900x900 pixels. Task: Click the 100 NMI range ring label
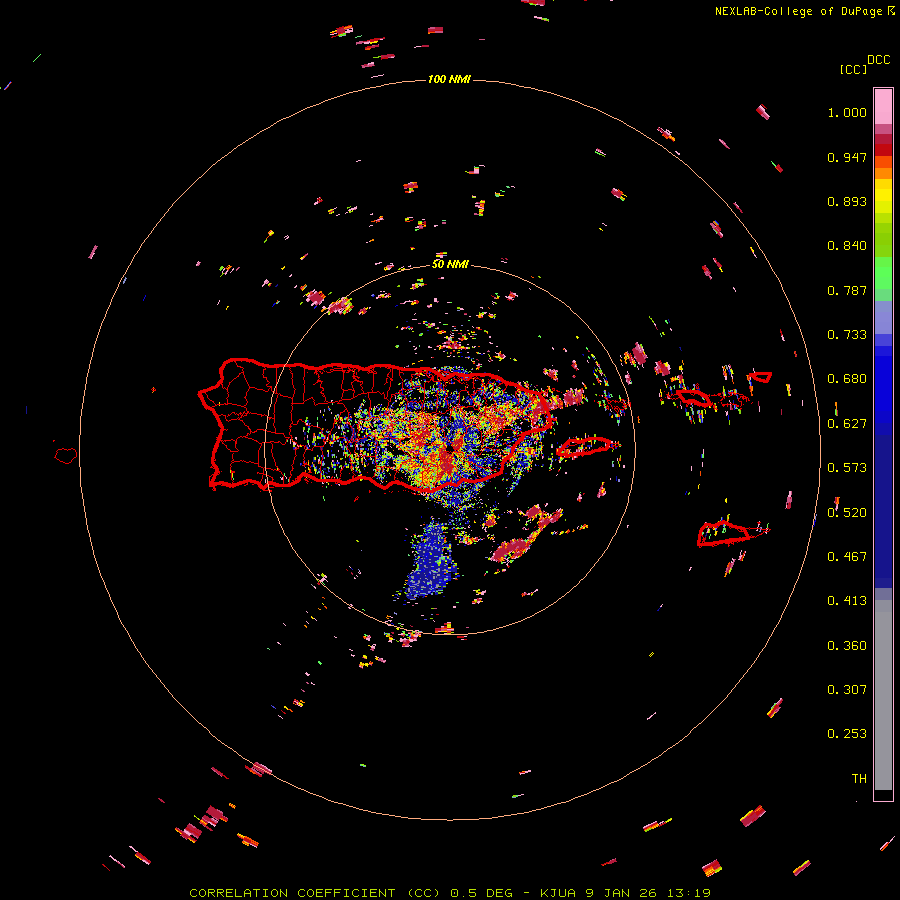(x=449, y=79)
